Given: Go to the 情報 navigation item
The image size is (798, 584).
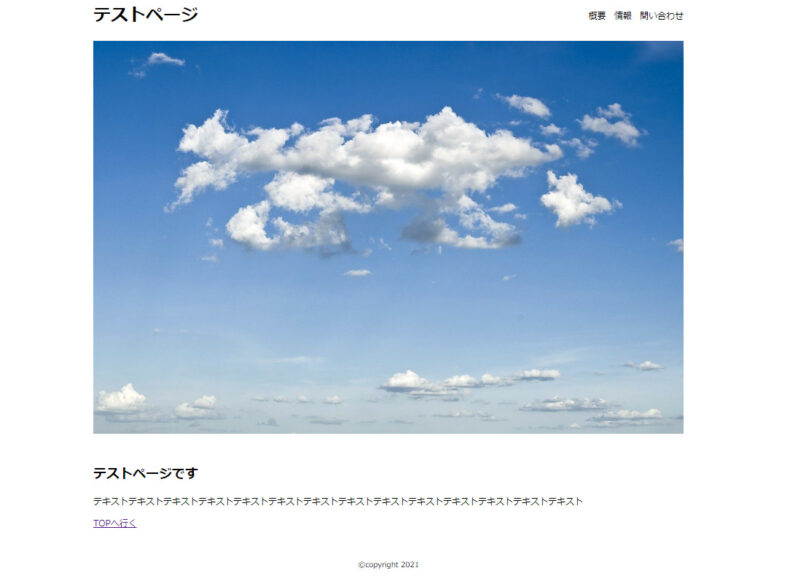Looking at the screenshot, I should [x=622, y=16].
